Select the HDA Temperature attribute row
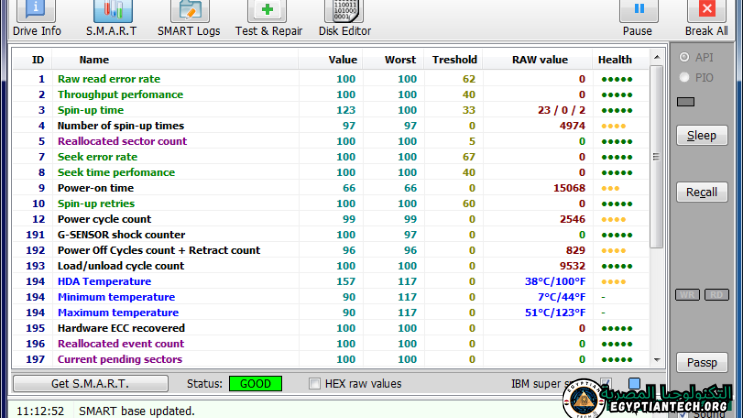 pyautogui.click(x=104, y=282)
